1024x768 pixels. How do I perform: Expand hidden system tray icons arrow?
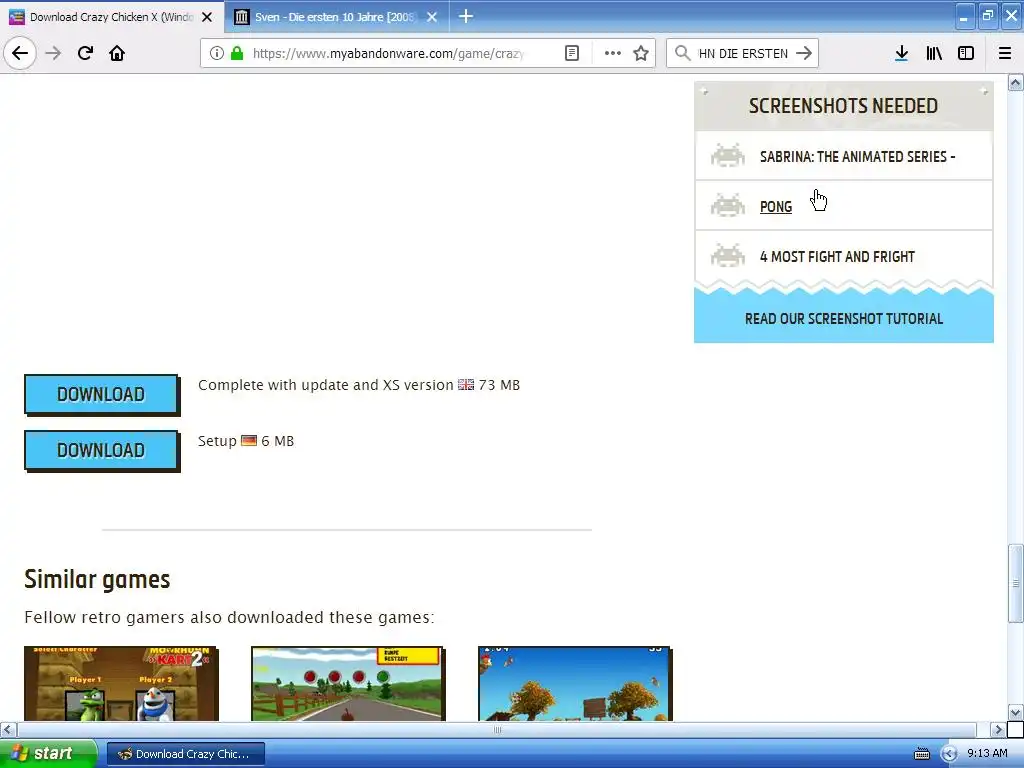coord(950,754)
